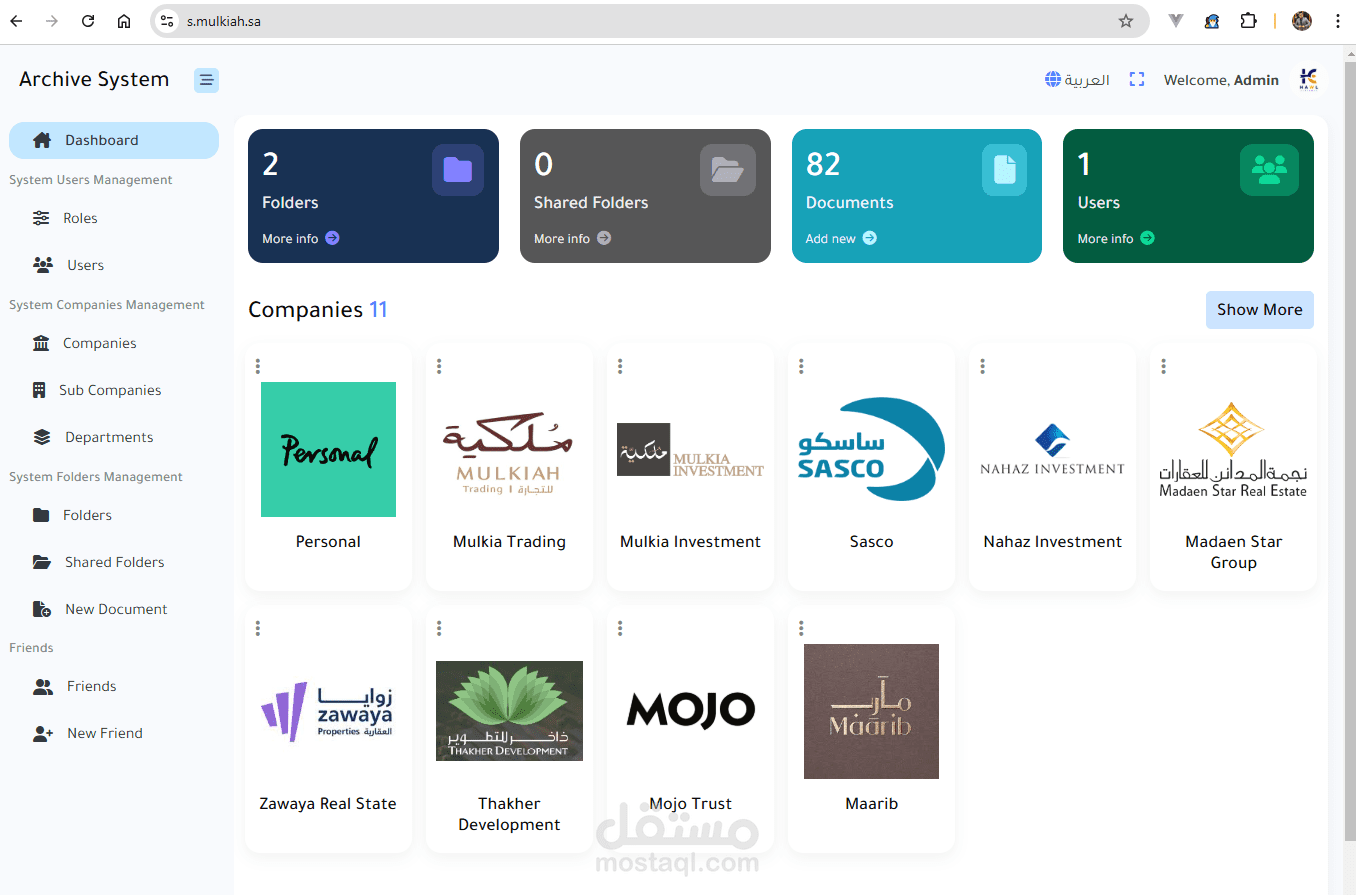Viewport: 1356px width, 895px height.
Task: Click the New Friend add-user icon
Action: point(43,733)
